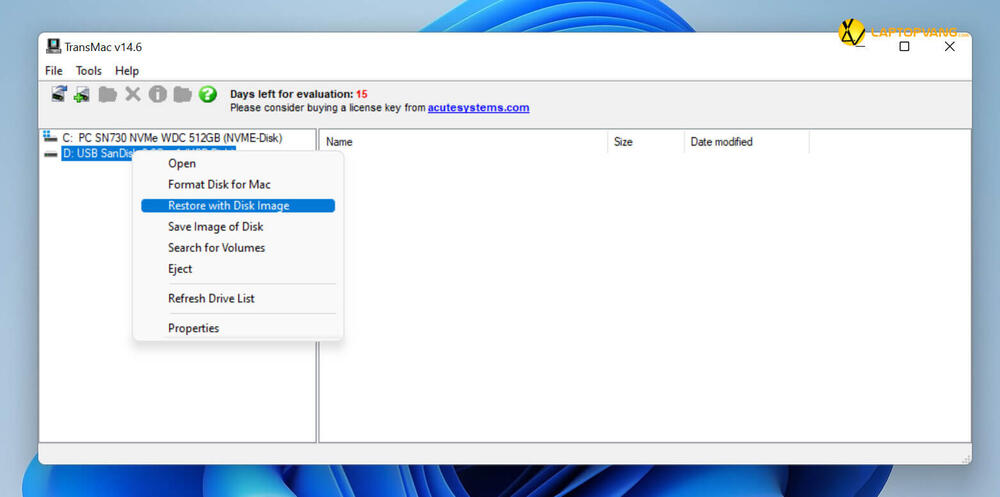Click the grayed-out info toolbar icon
This screenshot has height=497, width=1000.
coord(158,94)
